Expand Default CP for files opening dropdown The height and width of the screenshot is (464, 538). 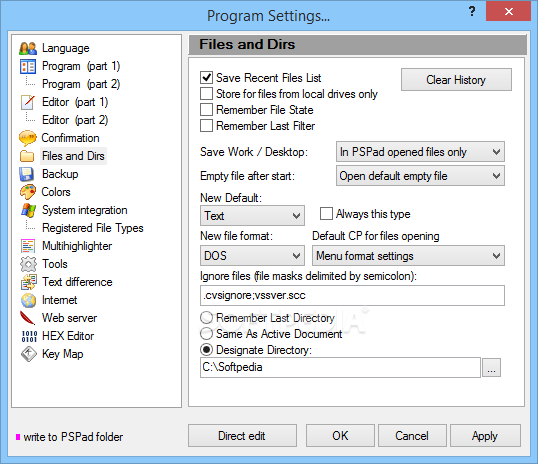408,256
